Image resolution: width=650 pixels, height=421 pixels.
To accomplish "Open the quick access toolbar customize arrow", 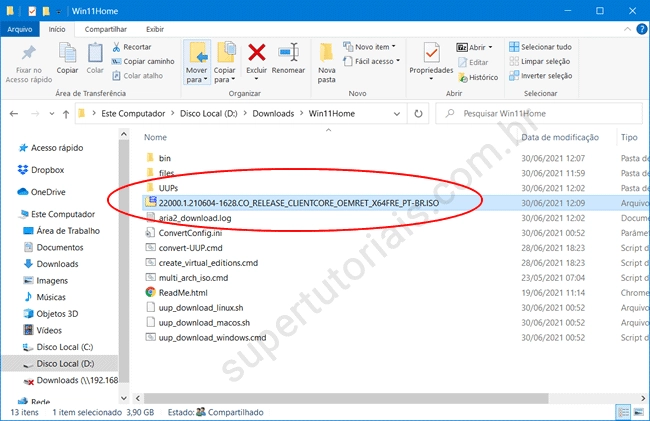I will click(x=58, y=12).
